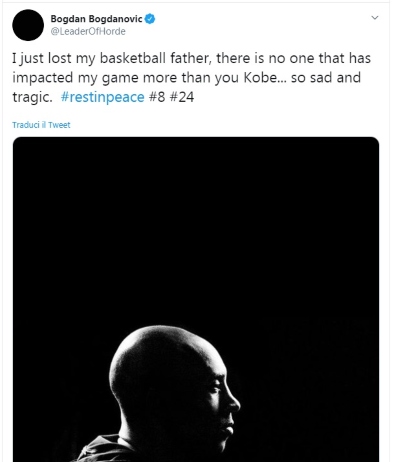Open Bogdan Bogdanovic's profile via display name
The width and height of the screenshot is (394, 462).
tap(96, 19)
